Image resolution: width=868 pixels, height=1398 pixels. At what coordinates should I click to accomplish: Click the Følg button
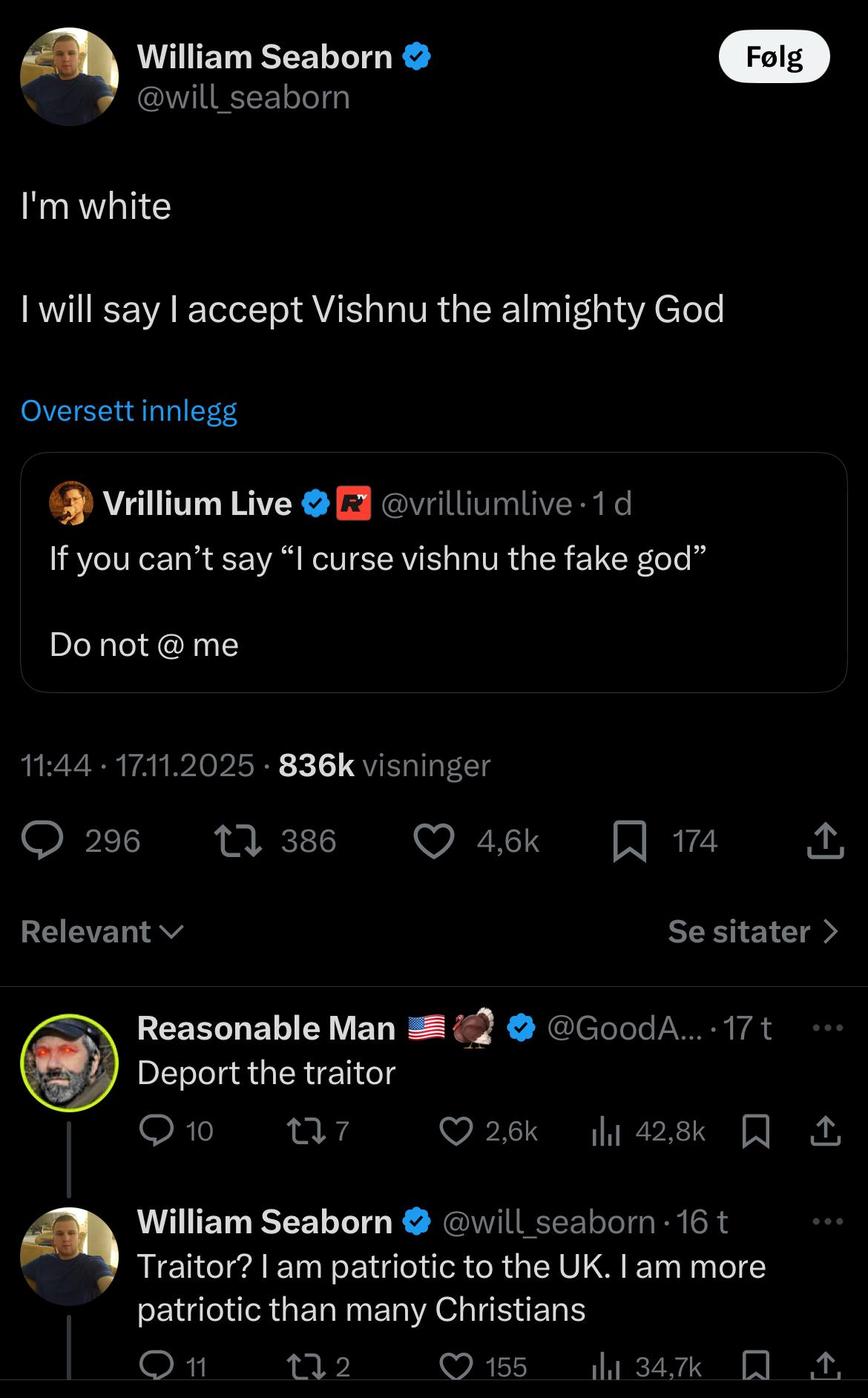pyautogui.click(x=774, y=56)
